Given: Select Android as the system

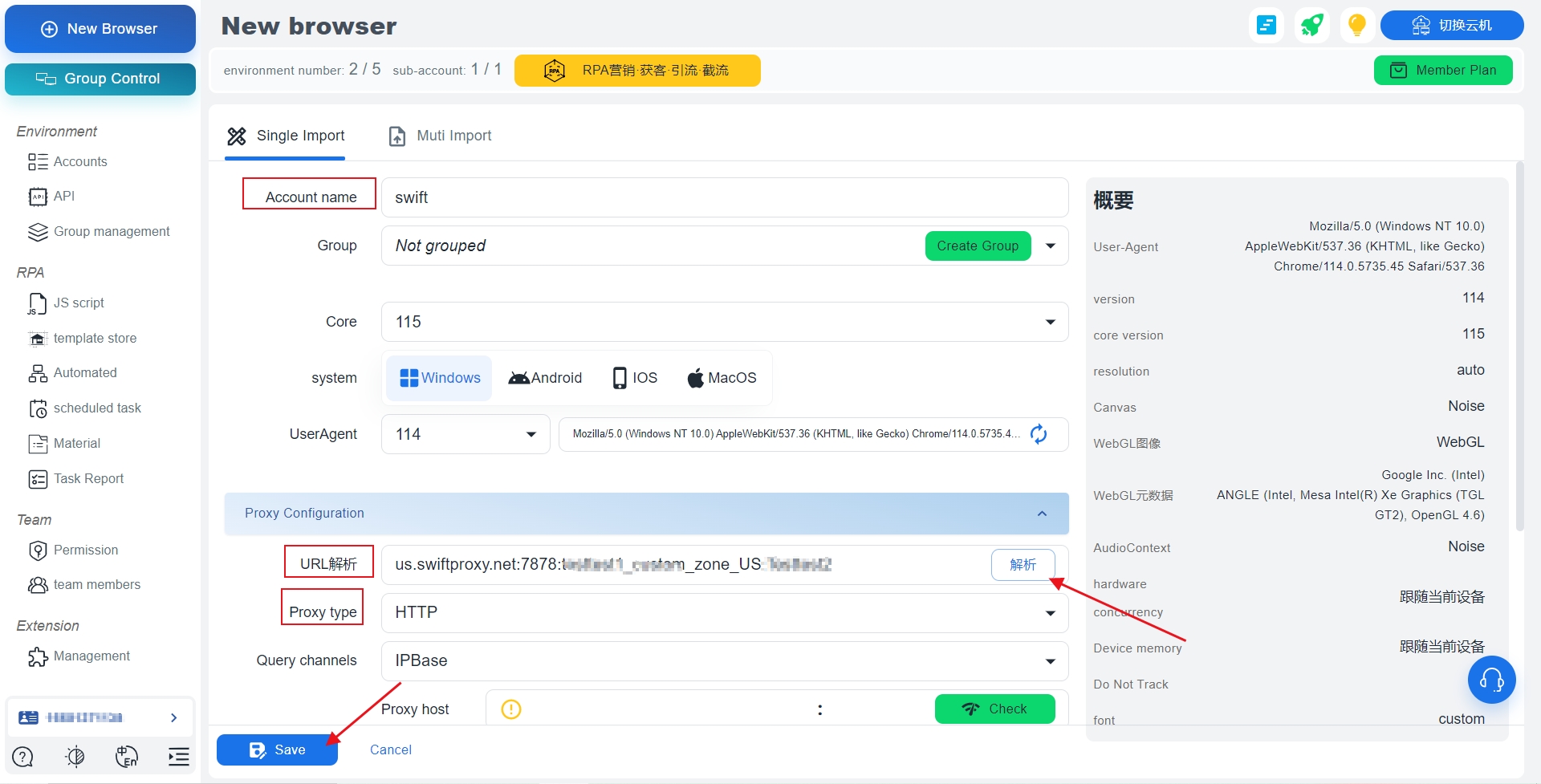Looking at the screenshot, I should pyautogui.click(x=545, y=378).
